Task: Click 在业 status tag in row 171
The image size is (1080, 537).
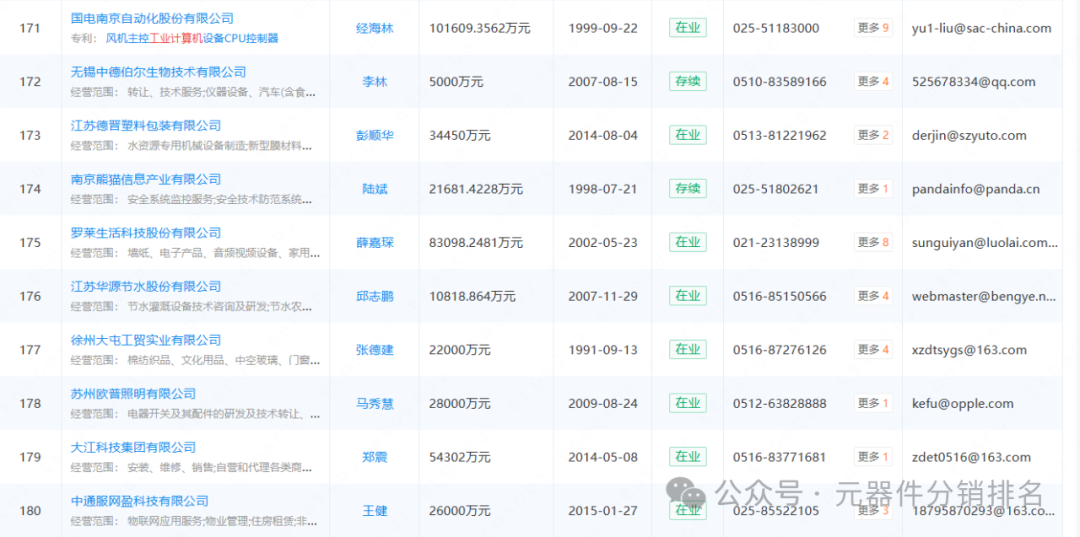Action: pyautogui.click(x=687, y=28)
